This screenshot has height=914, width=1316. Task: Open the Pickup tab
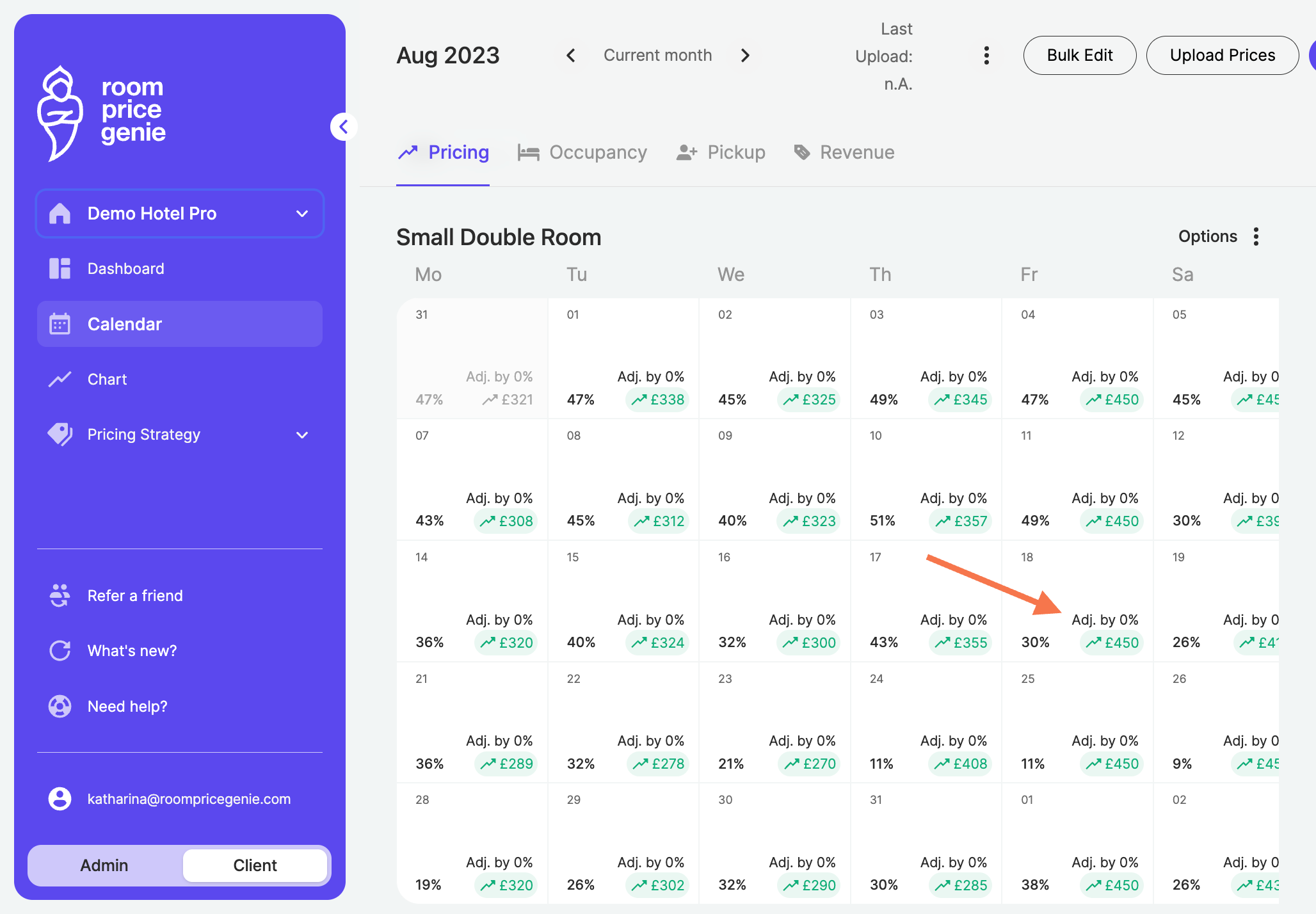click(721, 152)
